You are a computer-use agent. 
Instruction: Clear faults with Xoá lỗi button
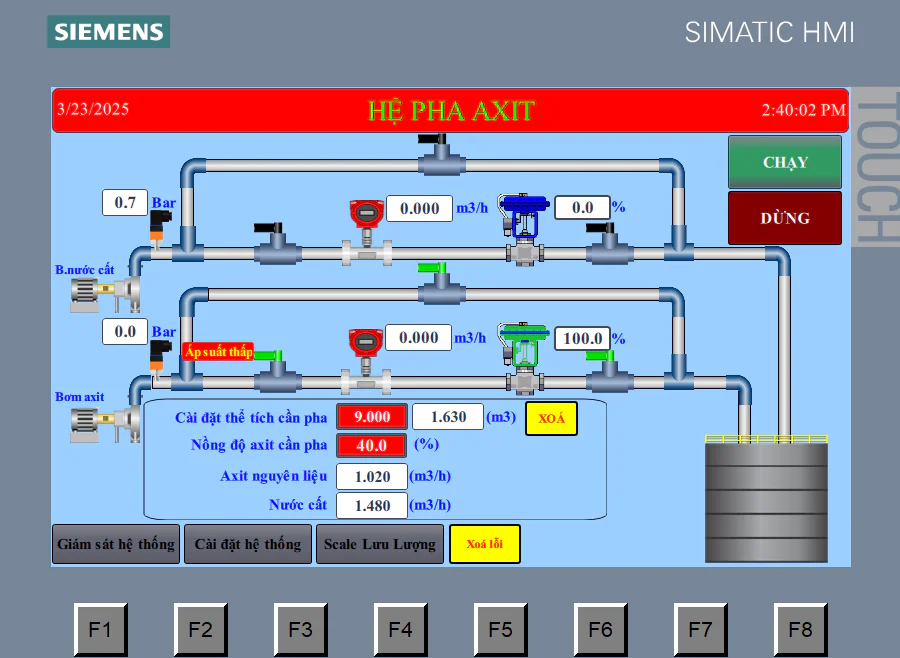click(485, 544)
